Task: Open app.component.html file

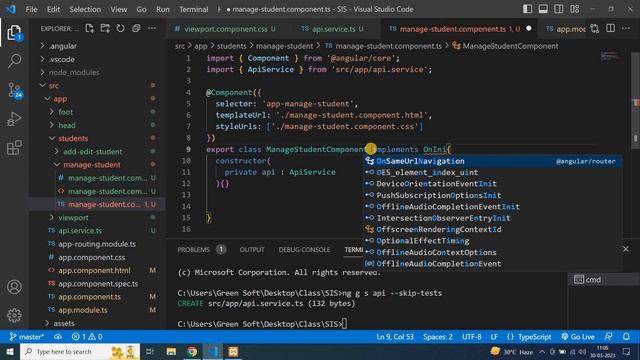Action: (x=94, y=270)
